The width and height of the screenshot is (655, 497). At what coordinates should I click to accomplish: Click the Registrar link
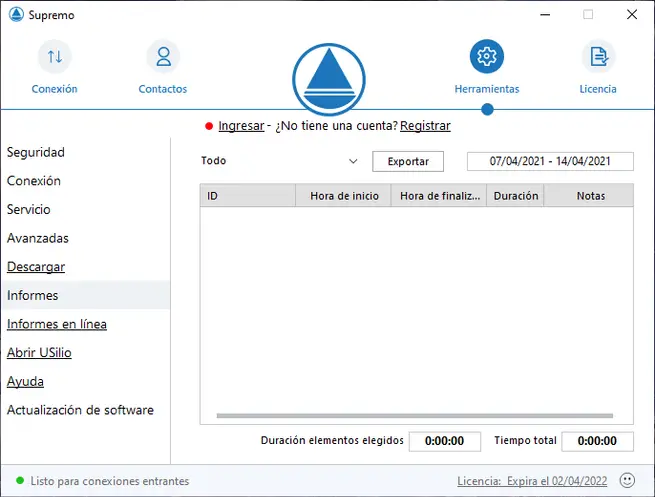[x=425, y=126]
